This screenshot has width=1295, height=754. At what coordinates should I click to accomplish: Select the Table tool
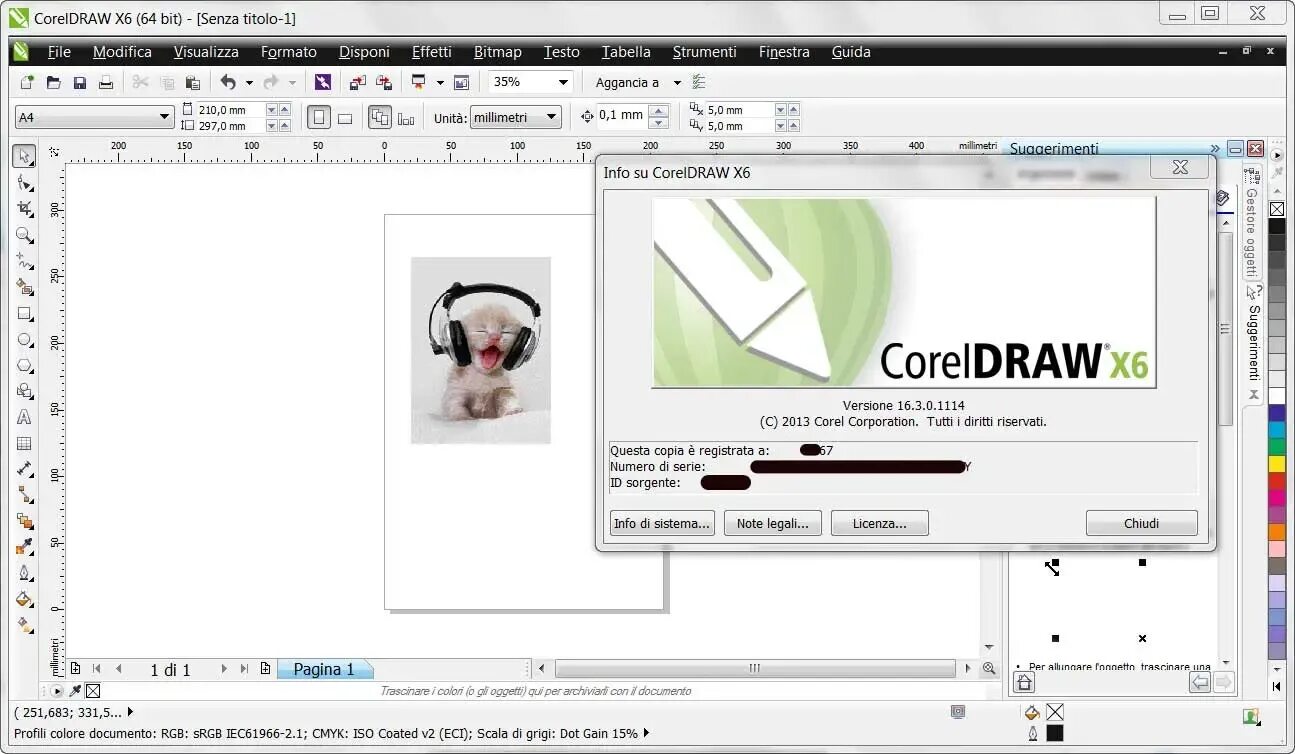click(25, 443)
